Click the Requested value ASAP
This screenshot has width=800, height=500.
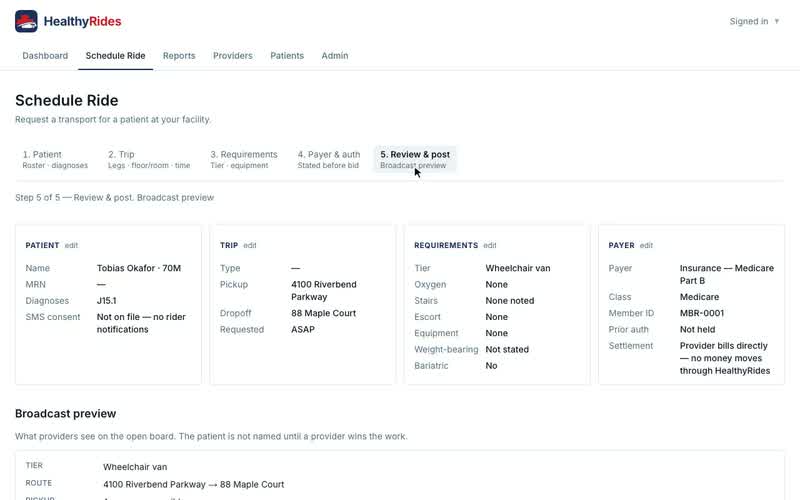tap(303, 330)
